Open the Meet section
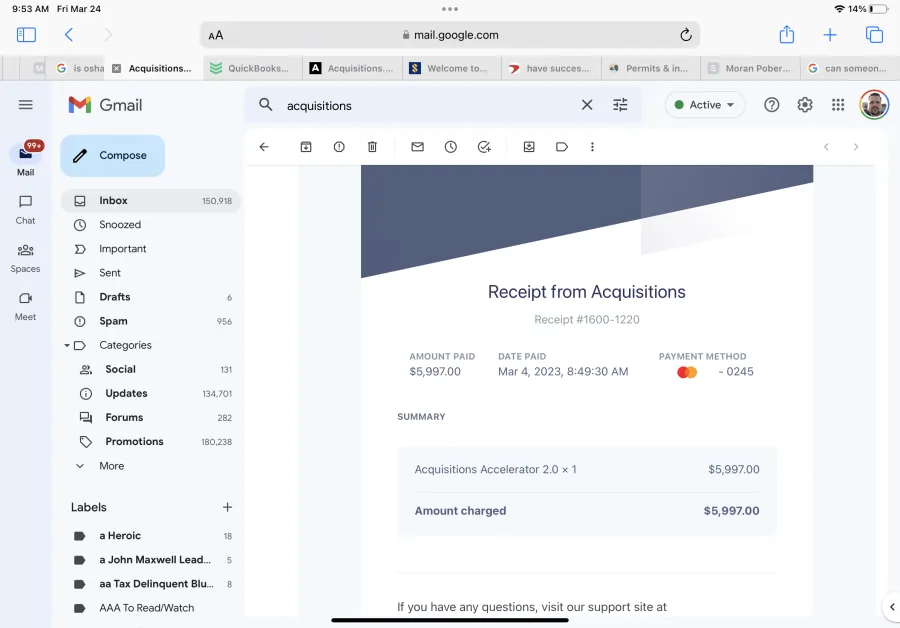900x628 pixels. 25,306
